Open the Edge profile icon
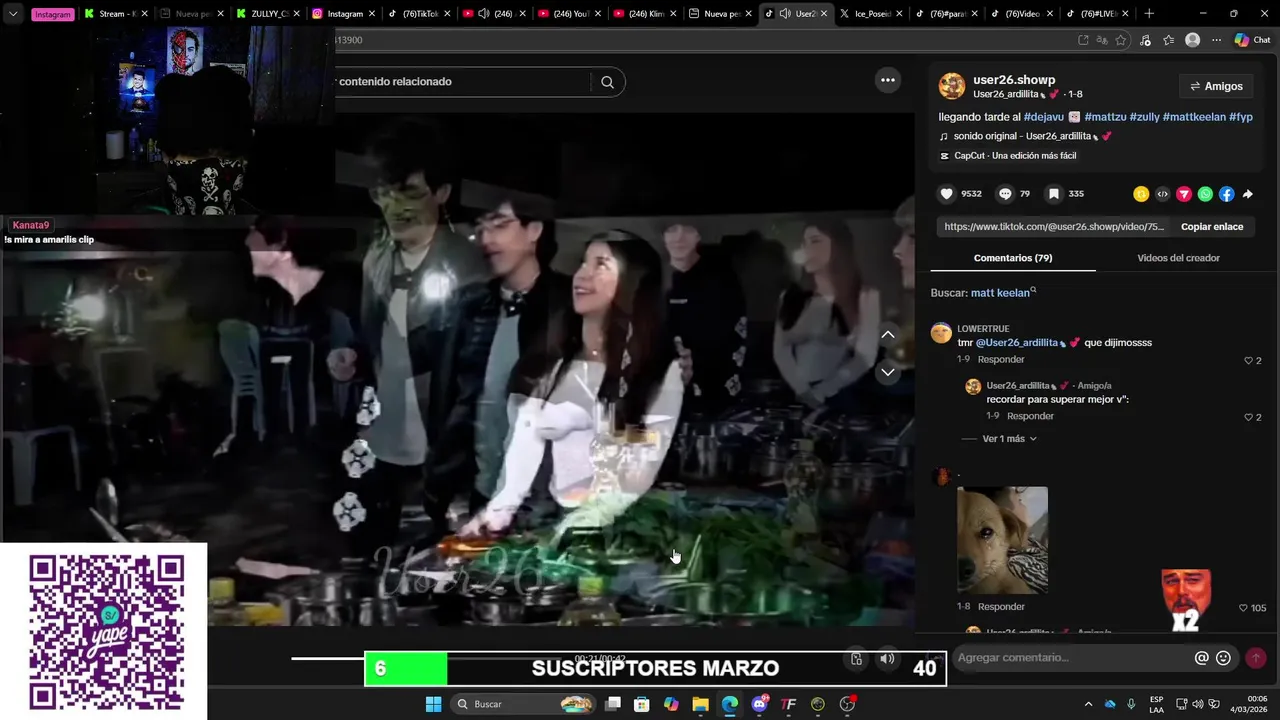1280x720 pixels. (x=1192, y=40)
